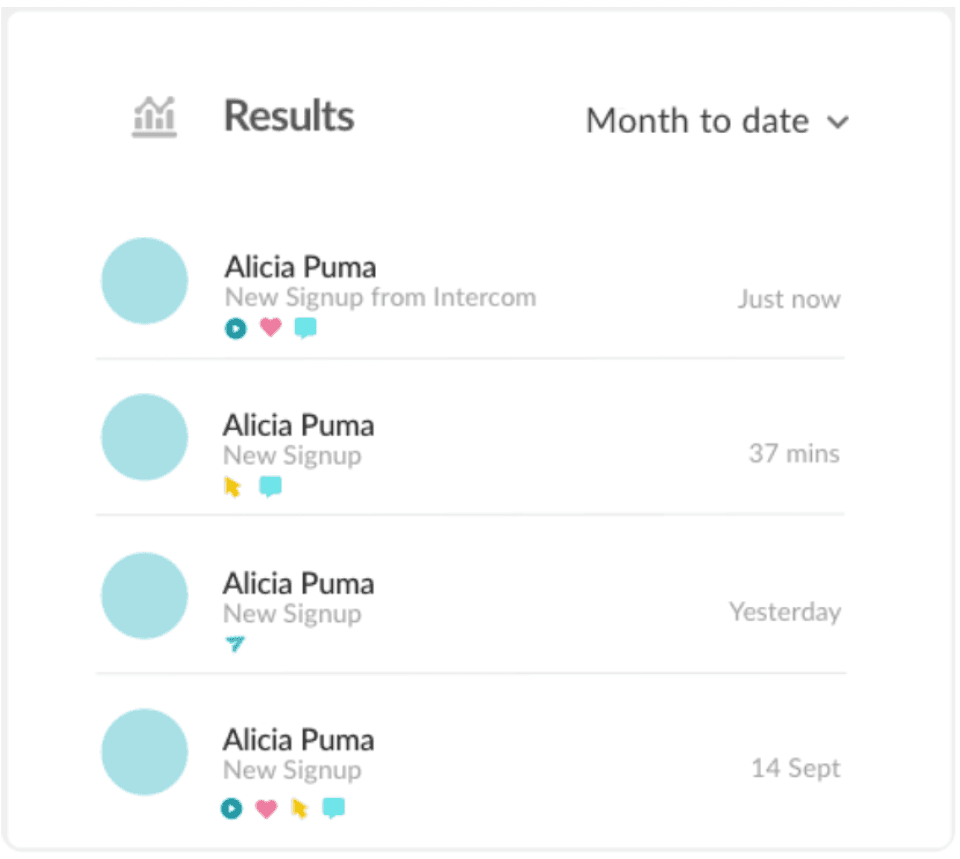Click the Results bar chart icon
Screen dimensions: 960x859
click(x=154, y=117)
